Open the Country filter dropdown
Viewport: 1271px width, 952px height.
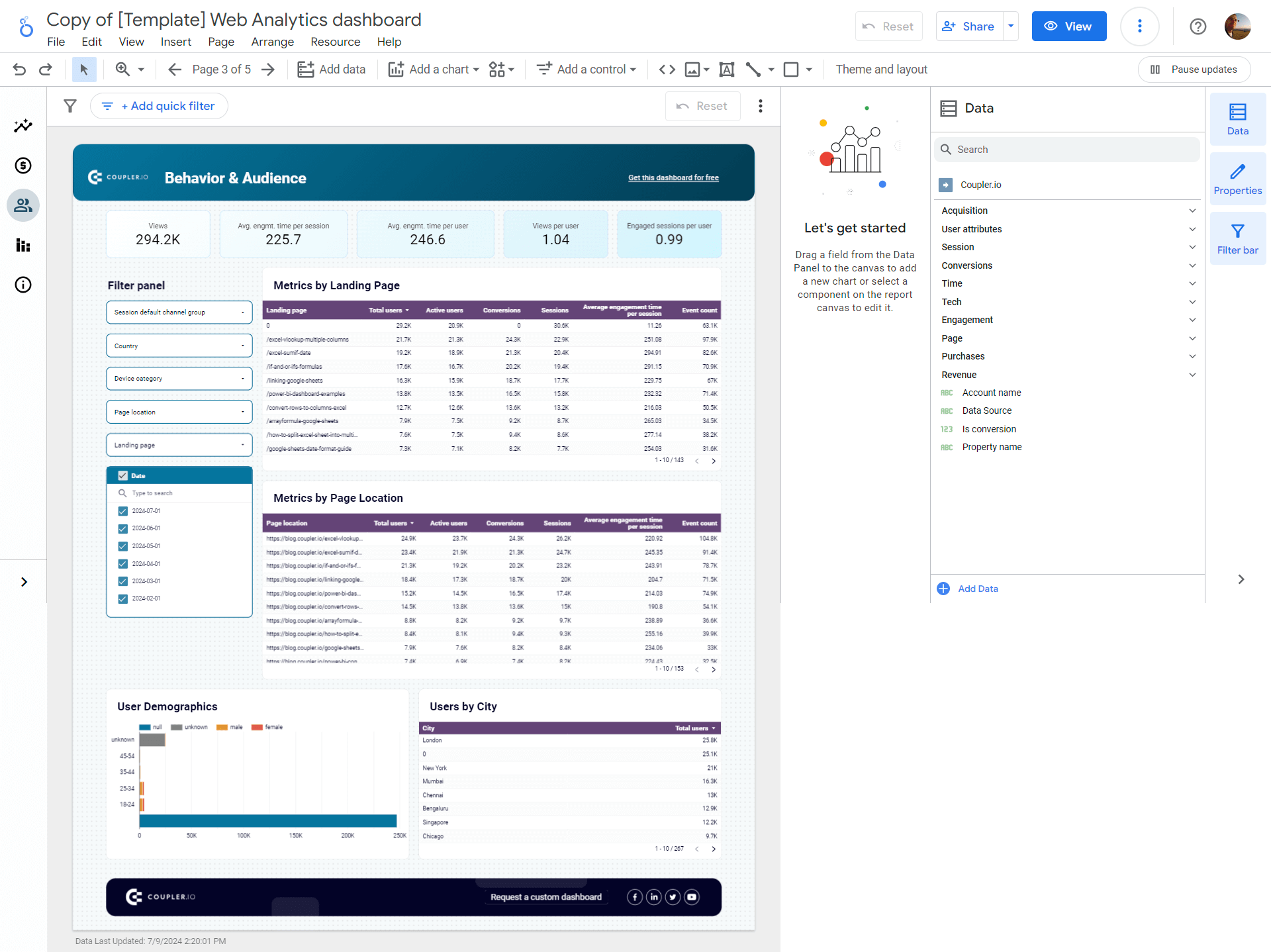179,346
